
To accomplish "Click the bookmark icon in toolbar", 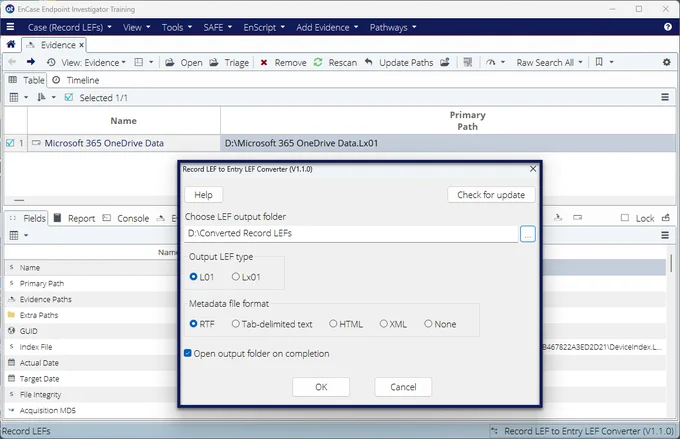I will [x=599, y=62].
